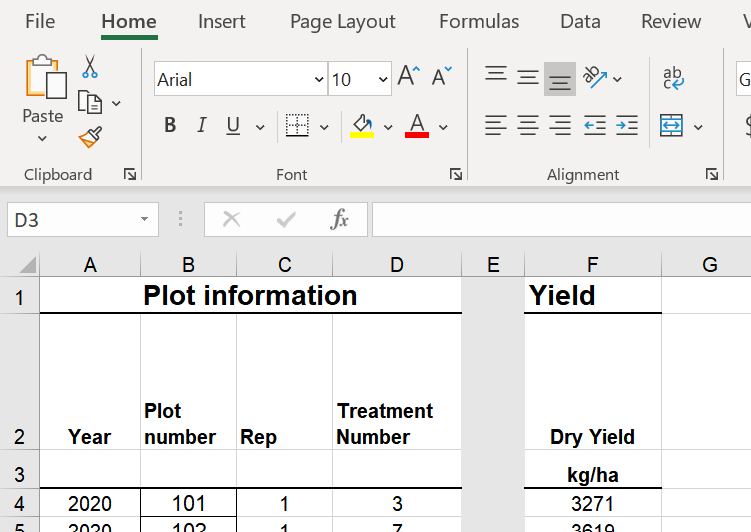Open the Formulas ribbon tab

(479, 22)
